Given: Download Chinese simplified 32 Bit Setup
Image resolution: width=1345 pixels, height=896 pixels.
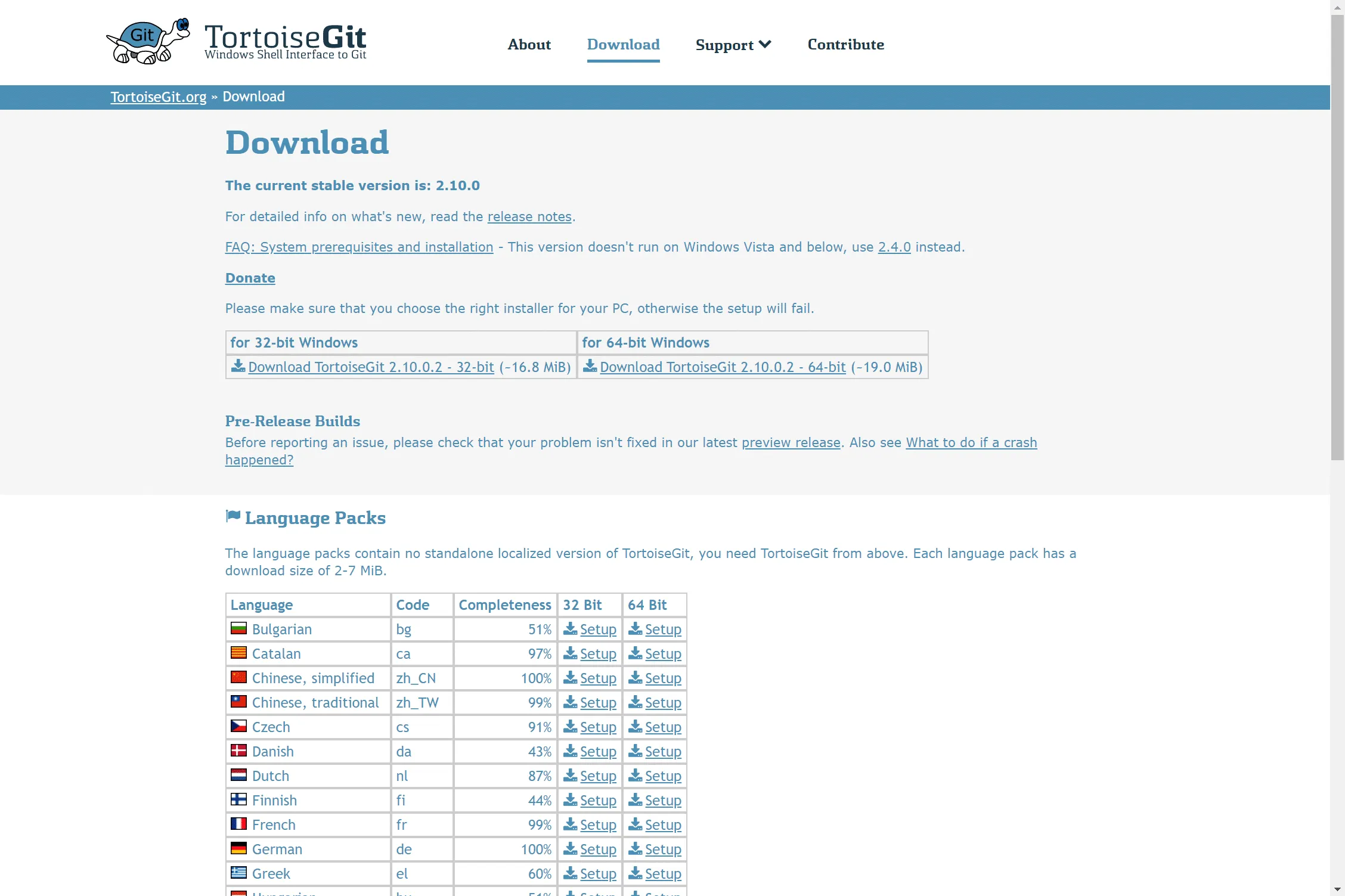Looking at the screenshot, I should (x=599, y=678).
